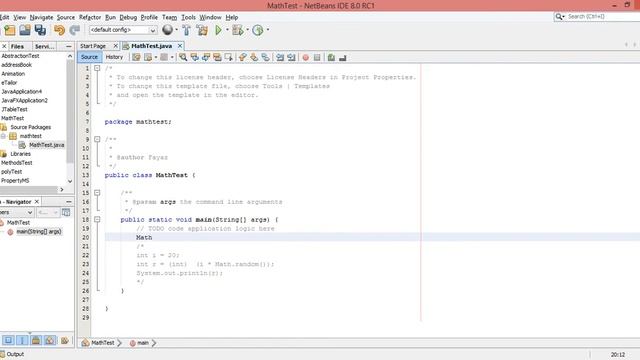Viewport: 640px width, 360px height.
Task: Open the Navigate menu
Action: [x=41, y=17]
